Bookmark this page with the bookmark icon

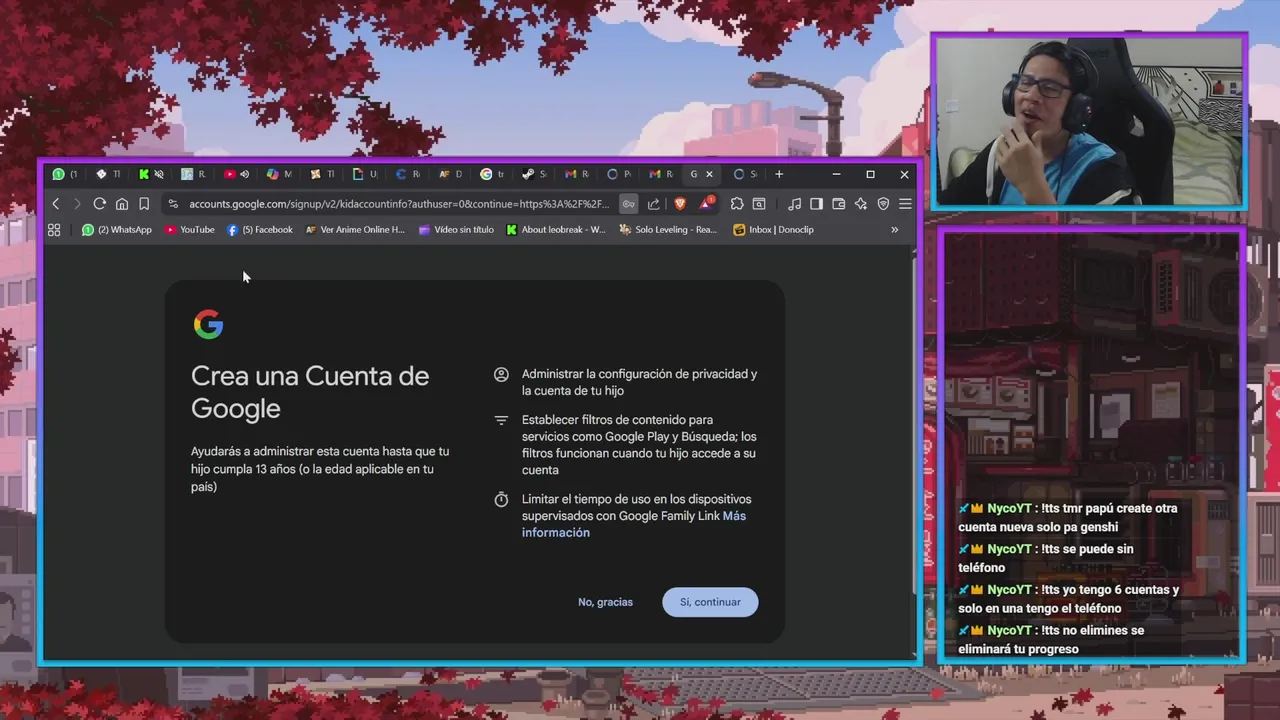pyautogui.click(x=144, y=204)
